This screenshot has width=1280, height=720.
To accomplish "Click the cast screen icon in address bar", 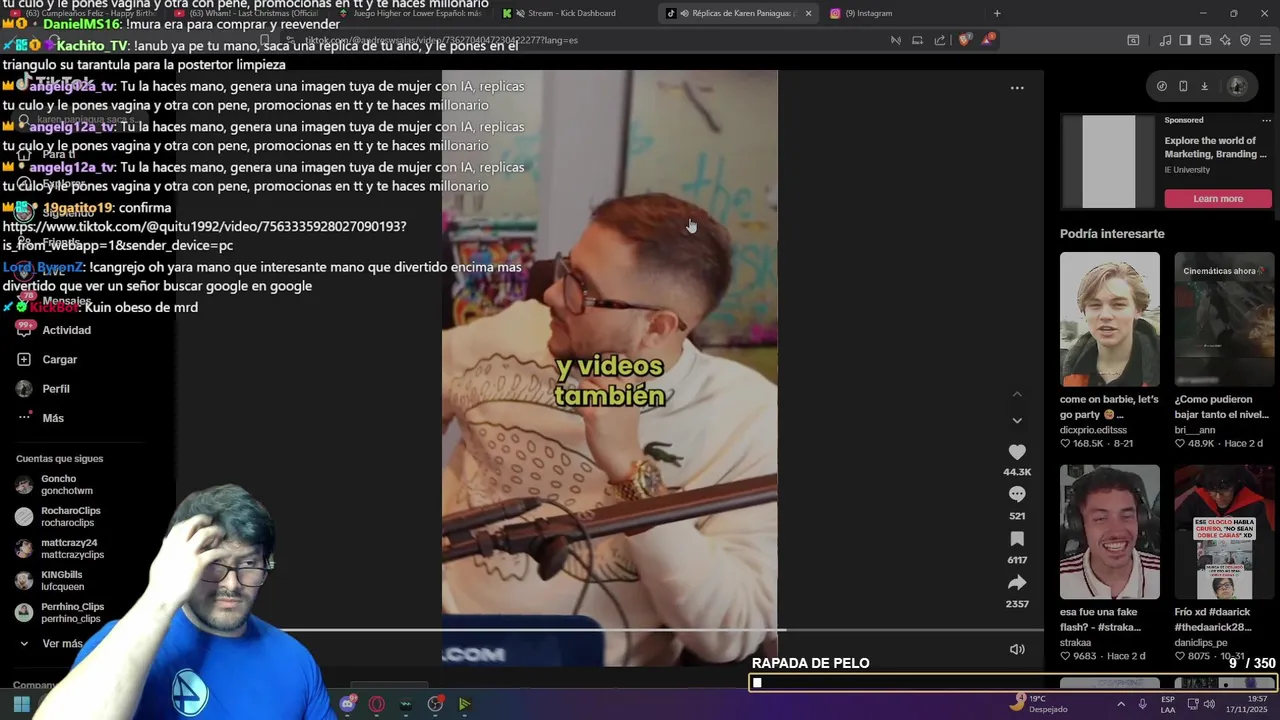I will coord(917,40).
